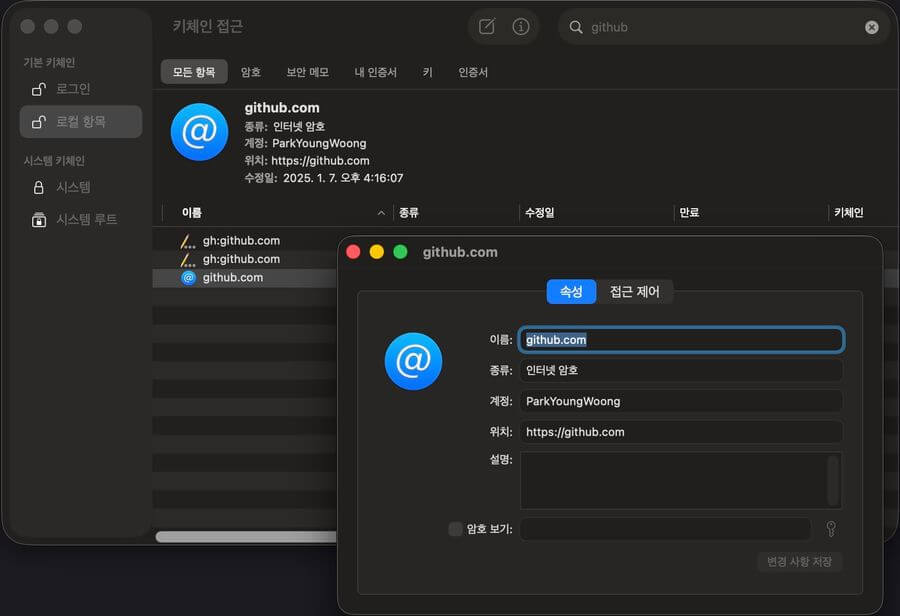Select the 로컬 항목 keychain
Screen dimensions: 900x616
tap(80, 122)
